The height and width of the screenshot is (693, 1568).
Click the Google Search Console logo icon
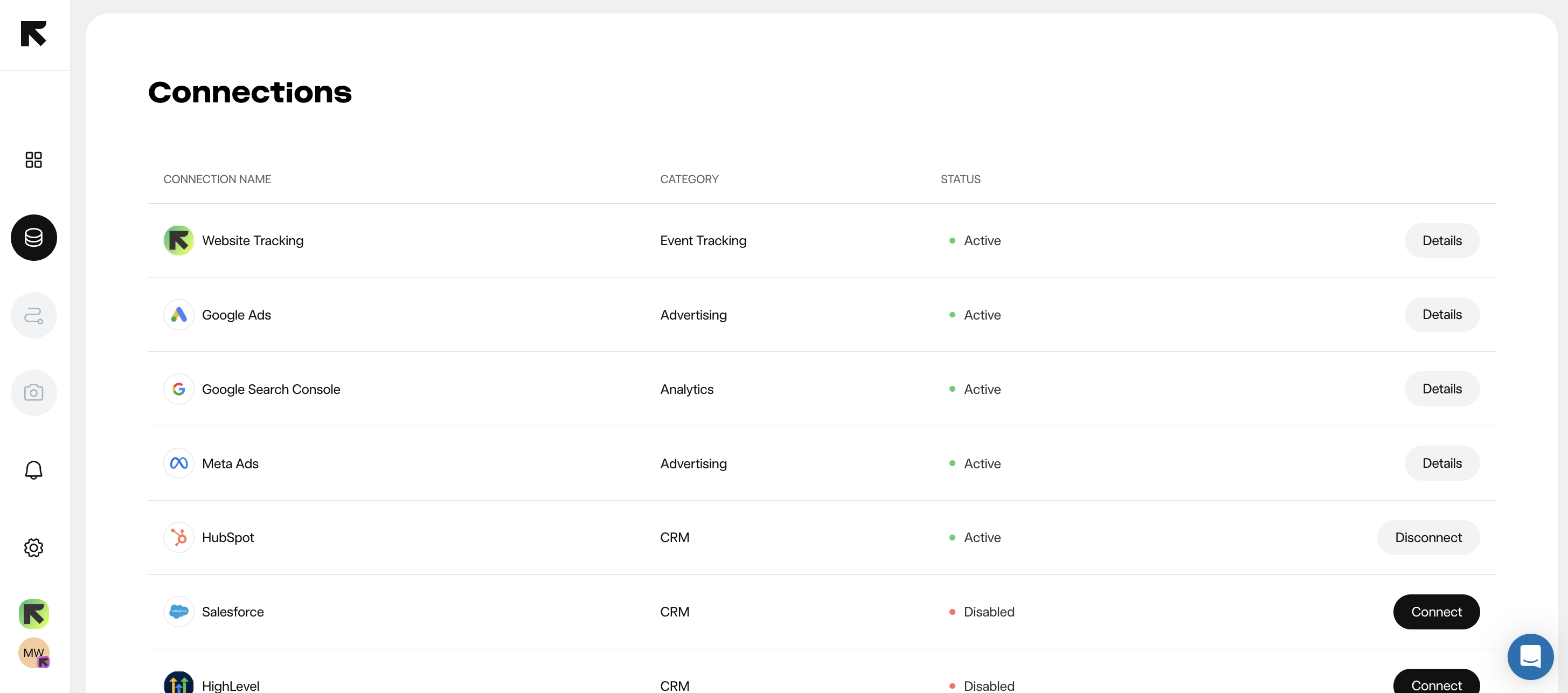[178, 389]
